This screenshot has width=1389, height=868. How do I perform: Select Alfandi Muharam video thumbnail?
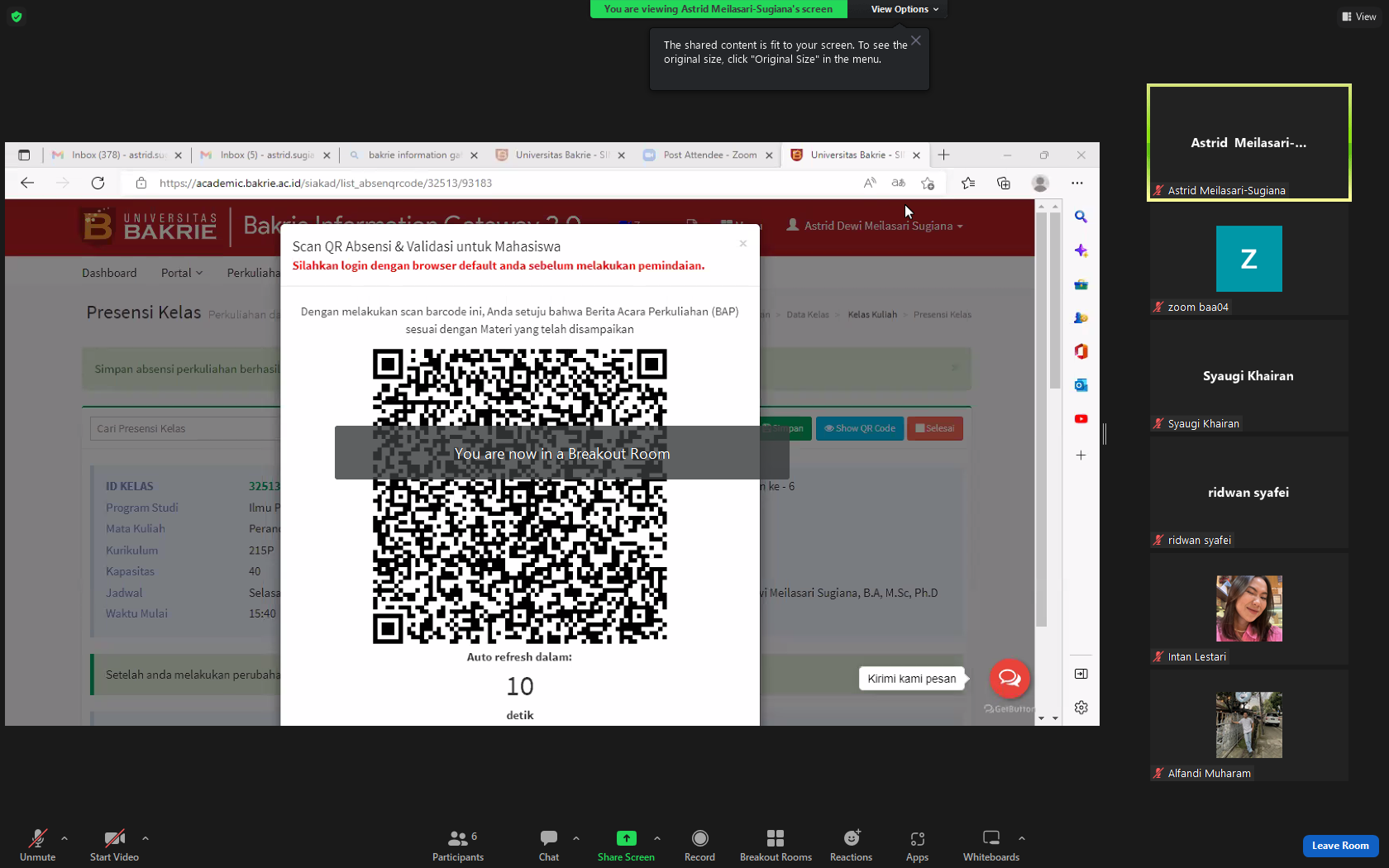coord(1249,725)
